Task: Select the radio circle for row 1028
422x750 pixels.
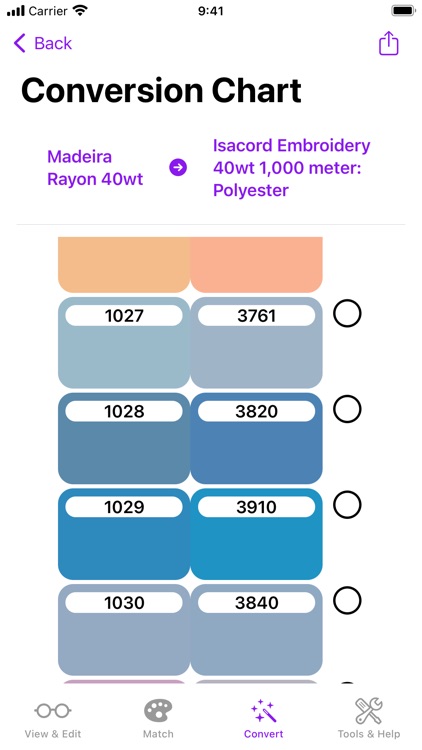Action: (347, 409)
